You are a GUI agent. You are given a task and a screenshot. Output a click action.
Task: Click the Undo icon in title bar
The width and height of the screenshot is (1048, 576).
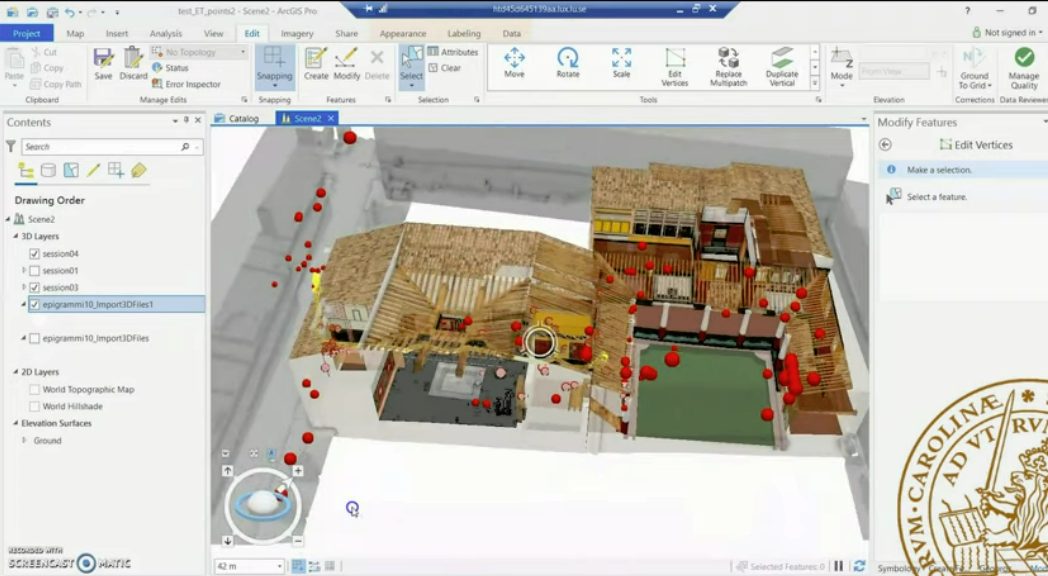click(x=70, y=11)
